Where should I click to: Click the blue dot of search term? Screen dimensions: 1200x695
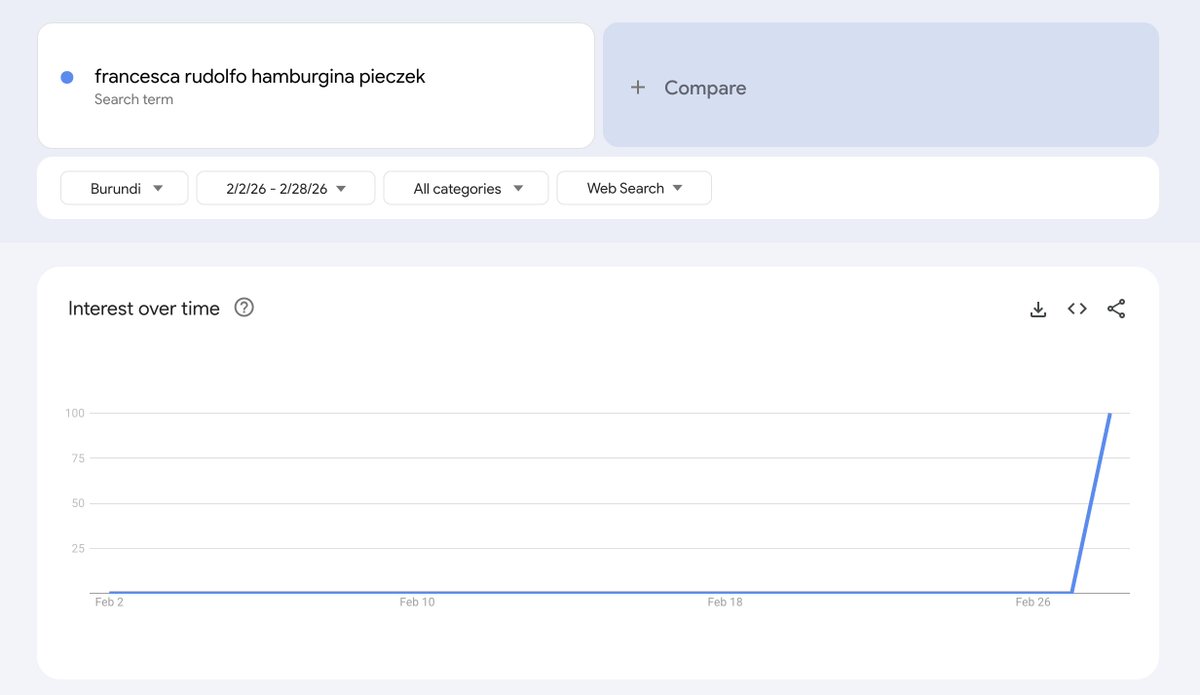pos(67,77)
